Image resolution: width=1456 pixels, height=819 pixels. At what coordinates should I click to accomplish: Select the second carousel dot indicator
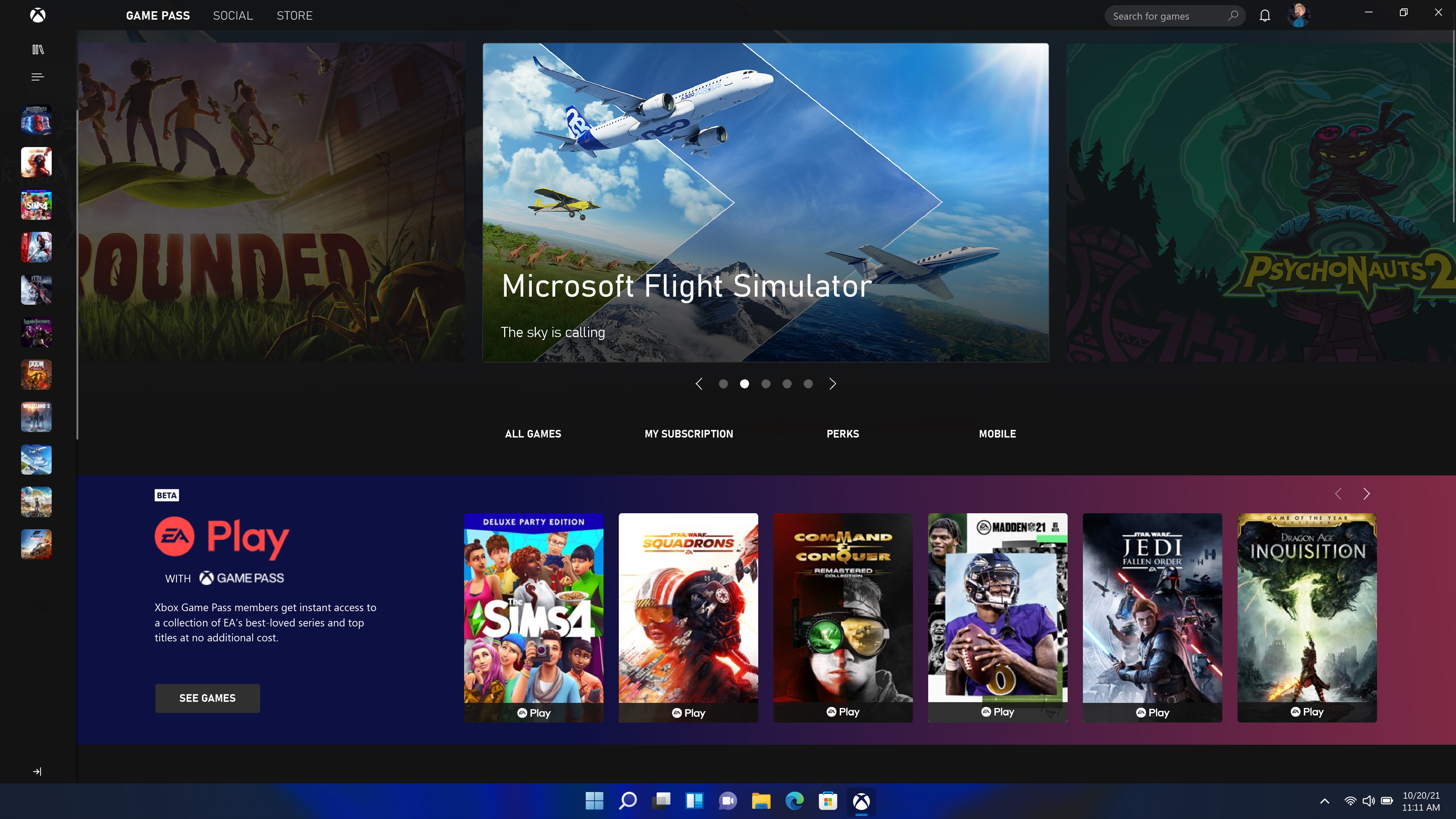click(x=744, y=384)
